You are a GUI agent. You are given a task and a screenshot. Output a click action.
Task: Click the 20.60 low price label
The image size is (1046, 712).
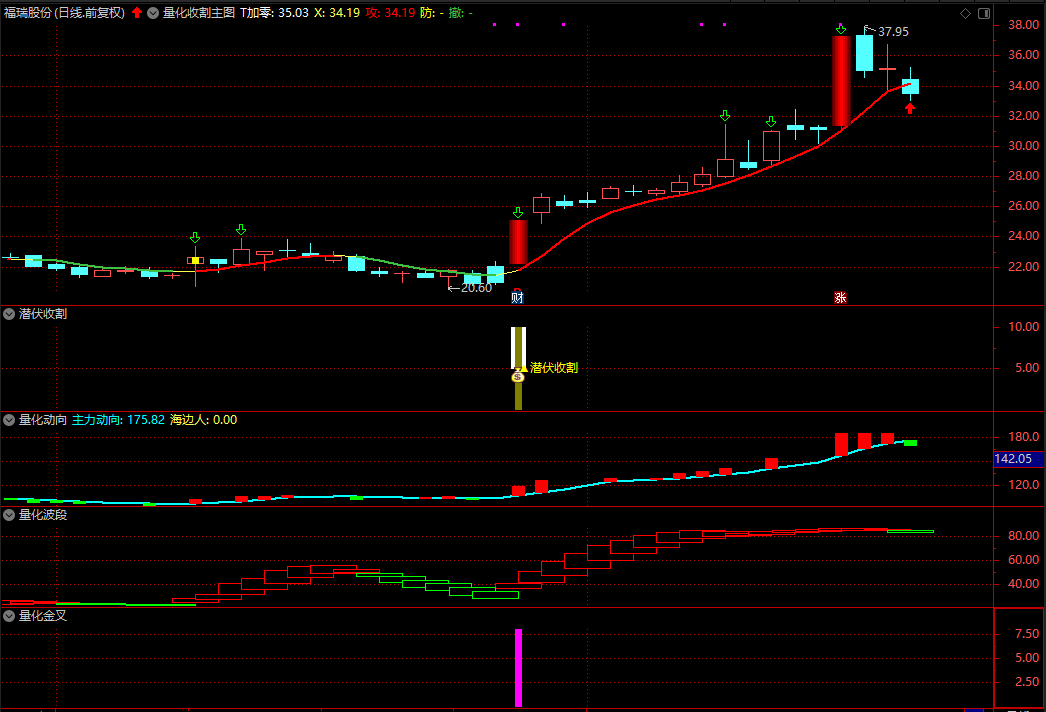pyautogui.click(x=476, y=288)
